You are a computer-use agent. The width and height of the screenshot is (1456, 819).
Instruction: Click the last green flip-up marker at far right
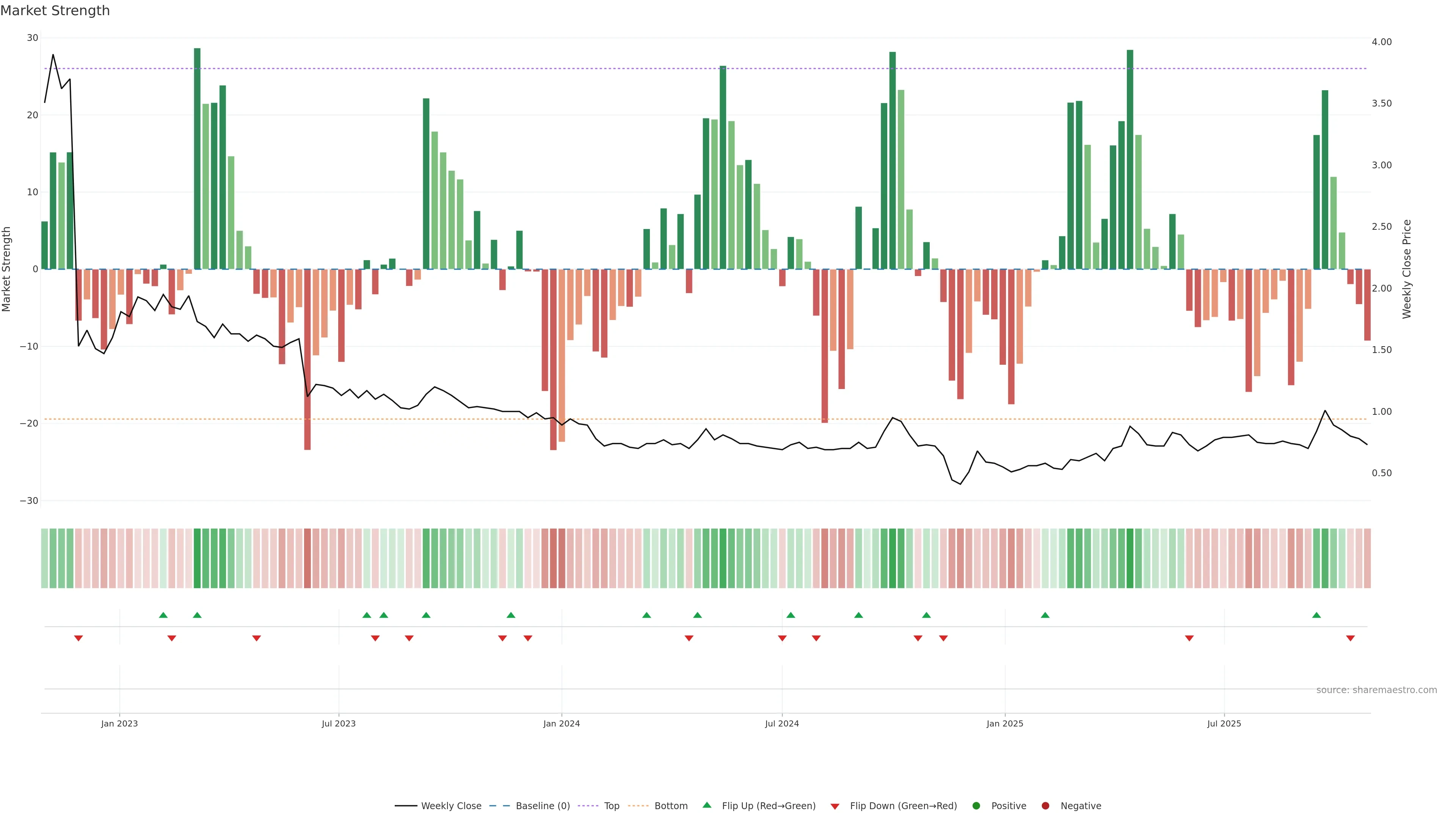tap(1316, 615)
